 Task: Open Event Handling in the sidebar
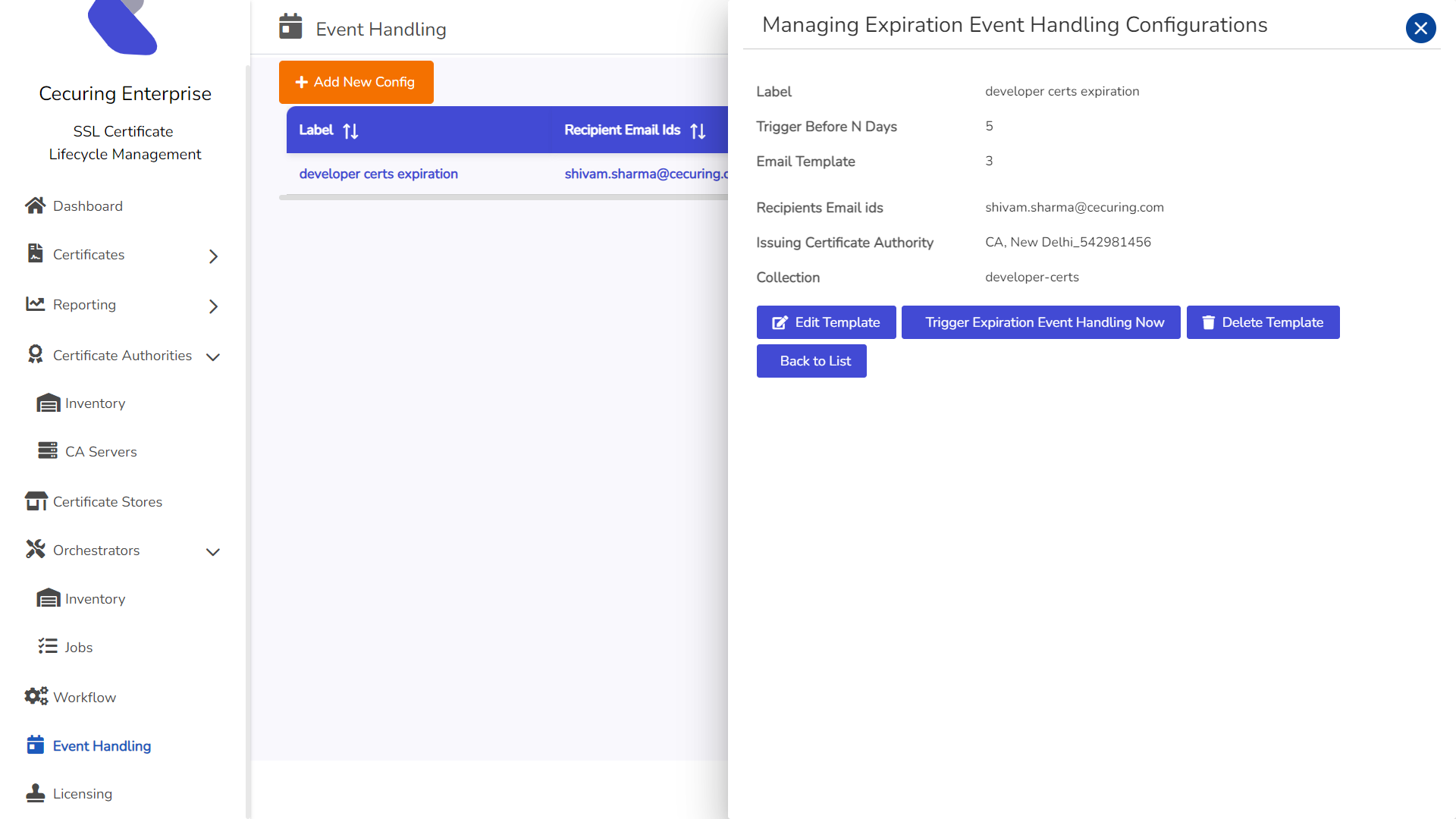coord(102,745)
